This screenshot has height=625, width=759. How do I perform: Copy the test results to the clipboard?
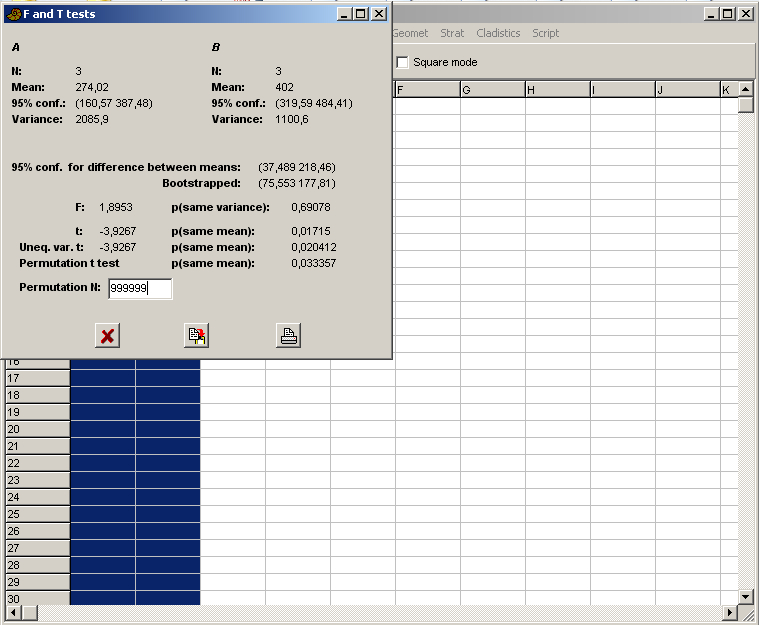pos(197,336)
